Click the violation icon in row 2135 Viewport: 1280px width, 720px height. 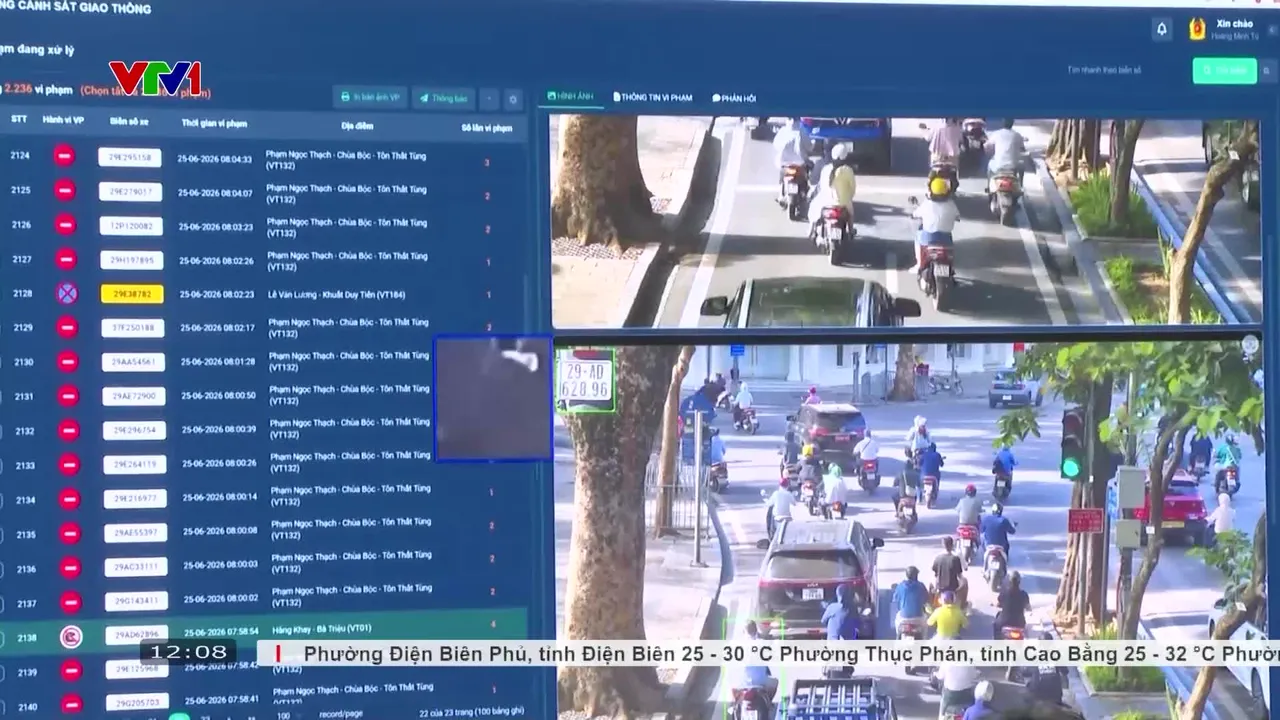pos(70,534)
